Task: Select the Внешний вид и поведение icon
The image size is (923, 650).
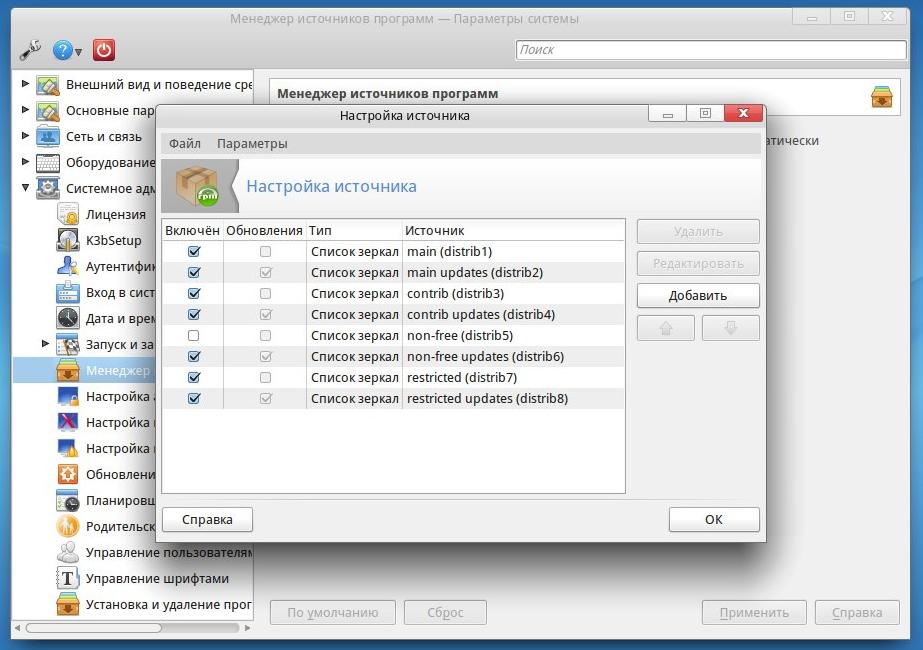Action: (48, 85)
